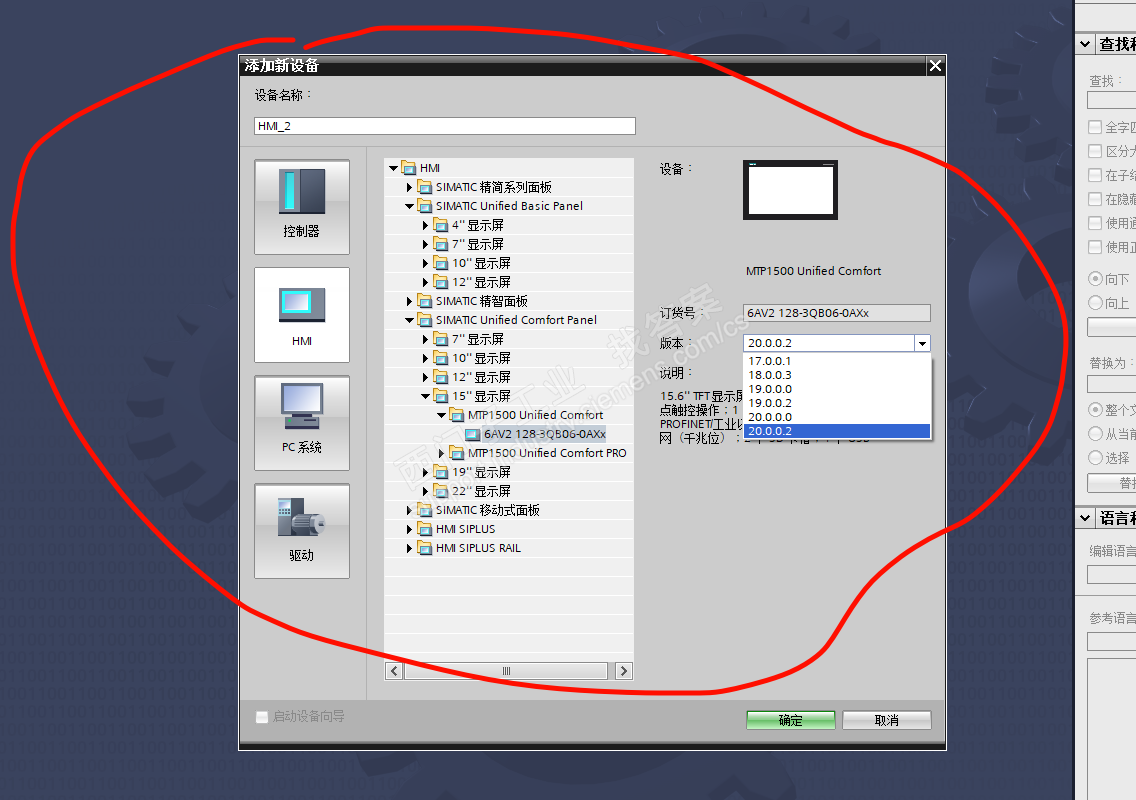Toggle the 在隐藏 checkbox in find panel
The image size is (1136, 800).
click(1095, 199)
